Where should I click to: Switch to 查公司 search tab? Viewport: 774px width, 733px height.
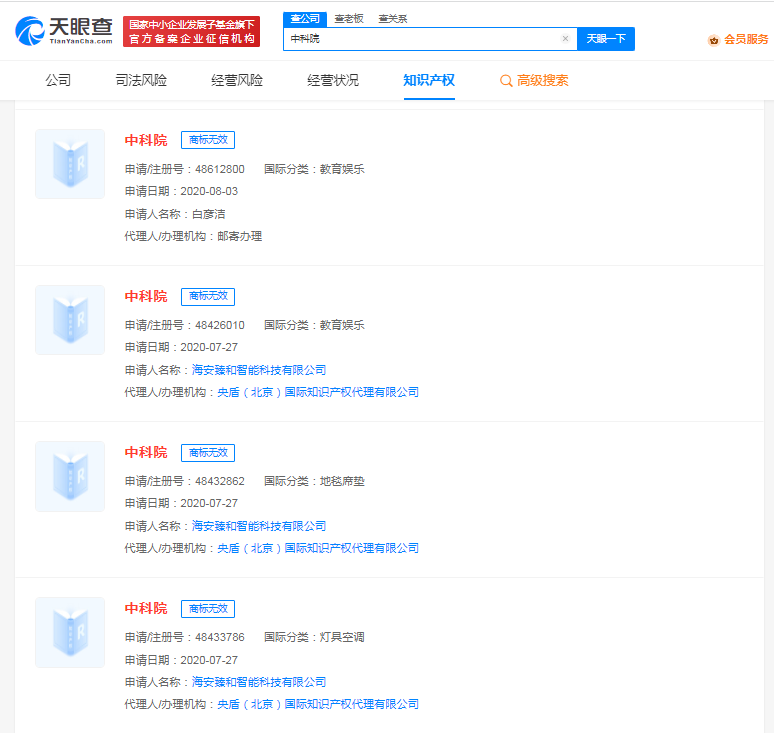[x=305, y=19]
